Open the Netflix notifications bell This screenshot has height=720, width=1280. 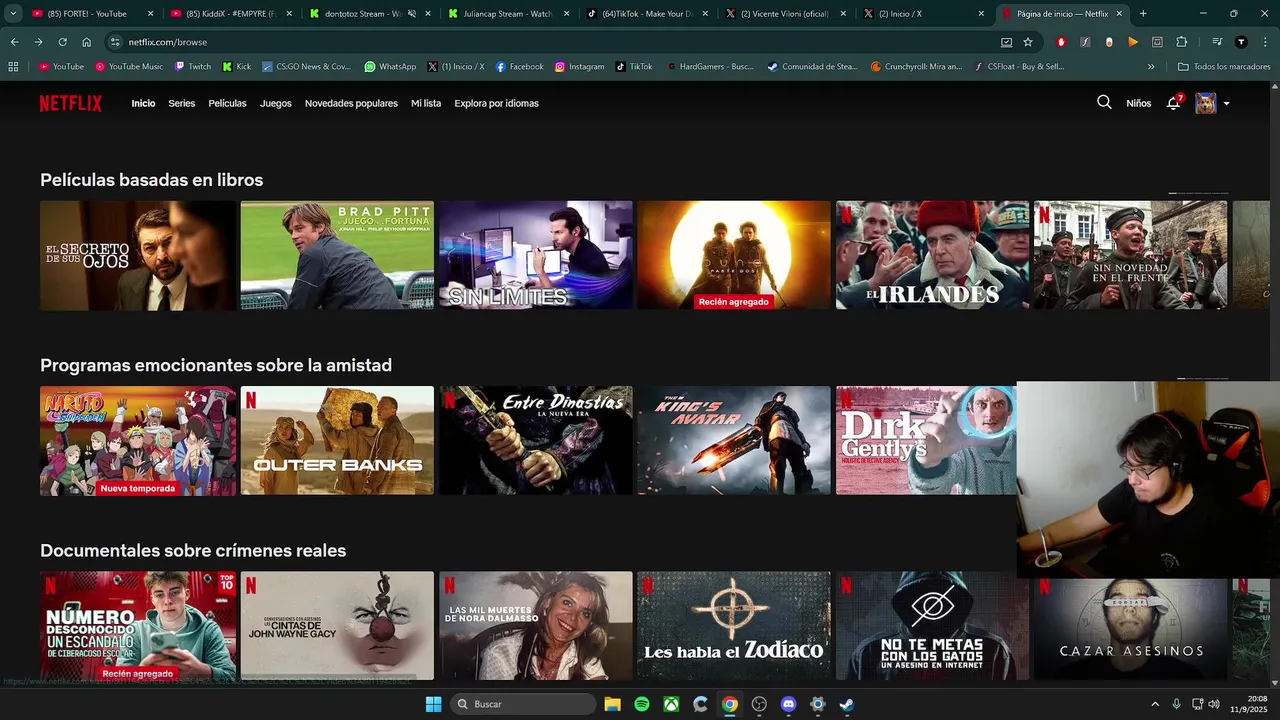[1174, 103]
